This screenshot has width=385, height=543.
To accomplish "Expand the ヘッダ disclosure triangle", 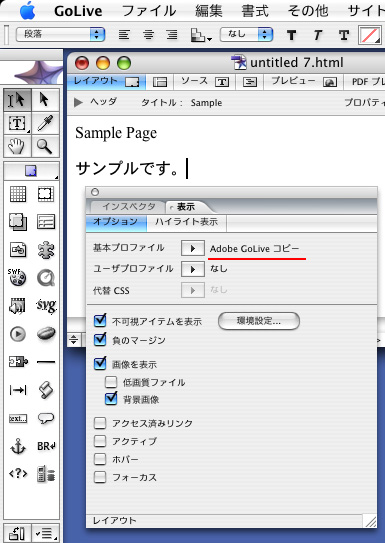I will [79, 103].
